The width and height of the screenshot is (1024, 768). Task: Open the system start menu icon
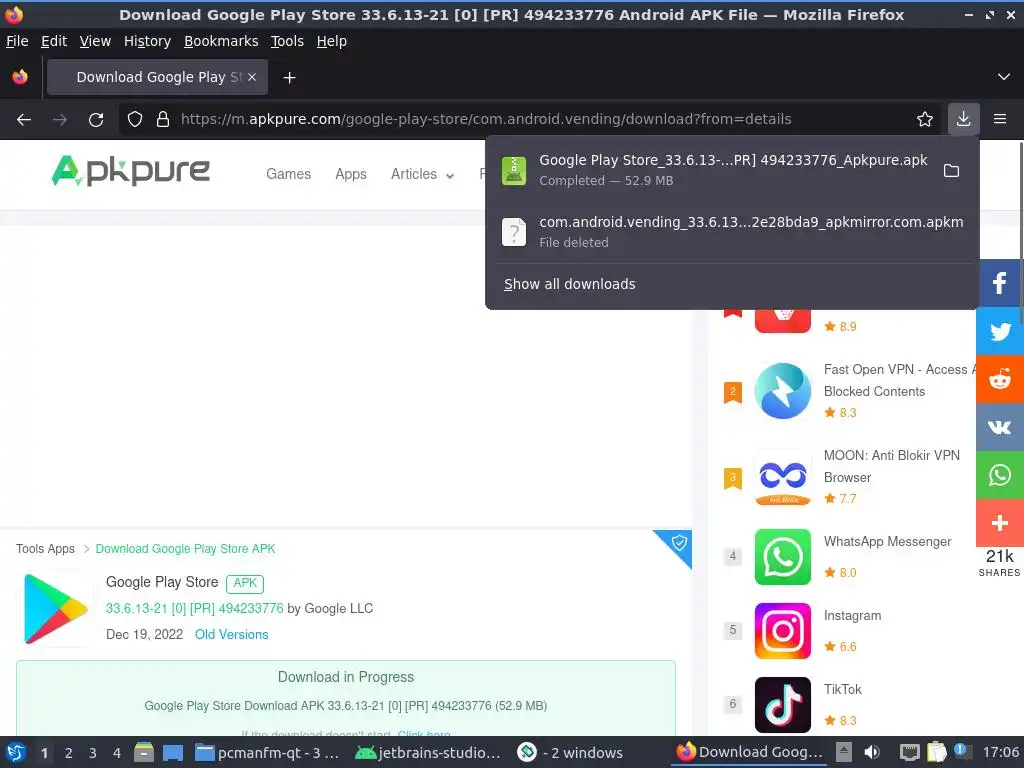(x=16, y=752)
